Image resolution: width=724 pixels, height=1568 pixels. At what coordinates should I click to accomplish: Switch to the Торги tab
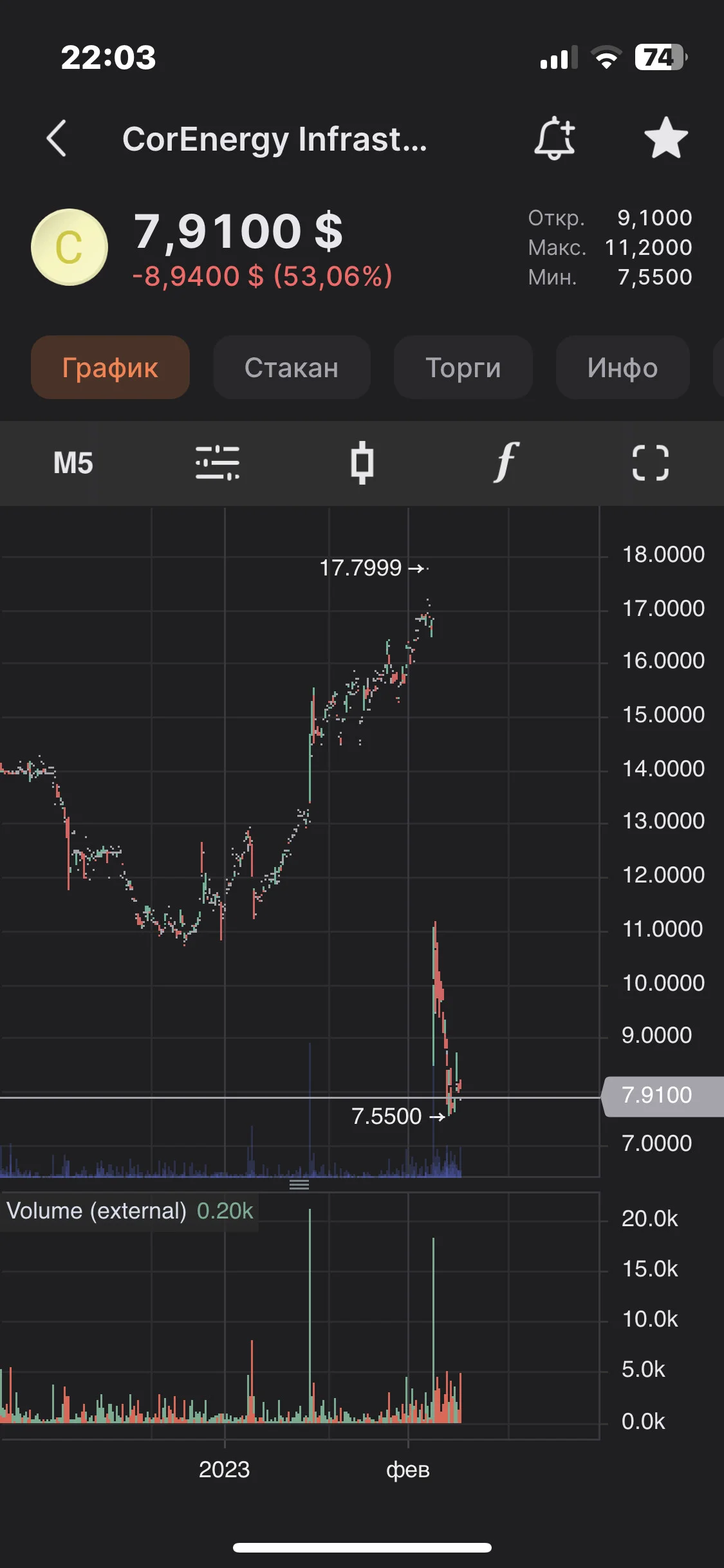click(463, 368)
